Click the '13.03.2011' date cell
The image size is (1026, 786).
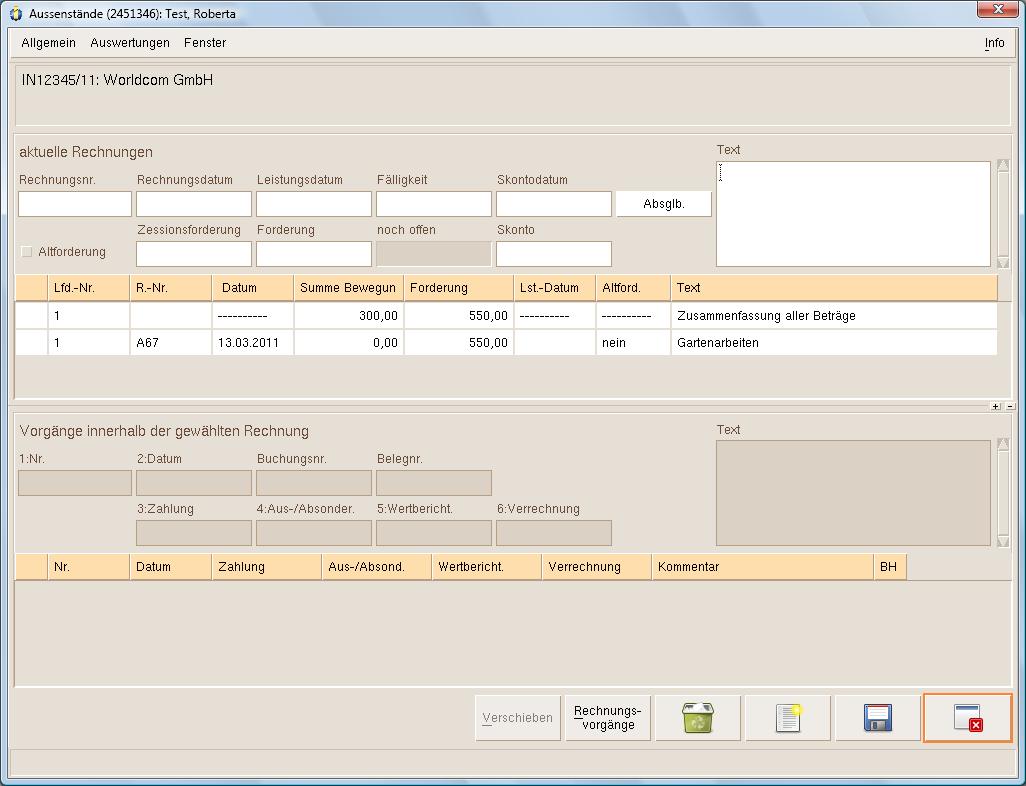(253, 342)
